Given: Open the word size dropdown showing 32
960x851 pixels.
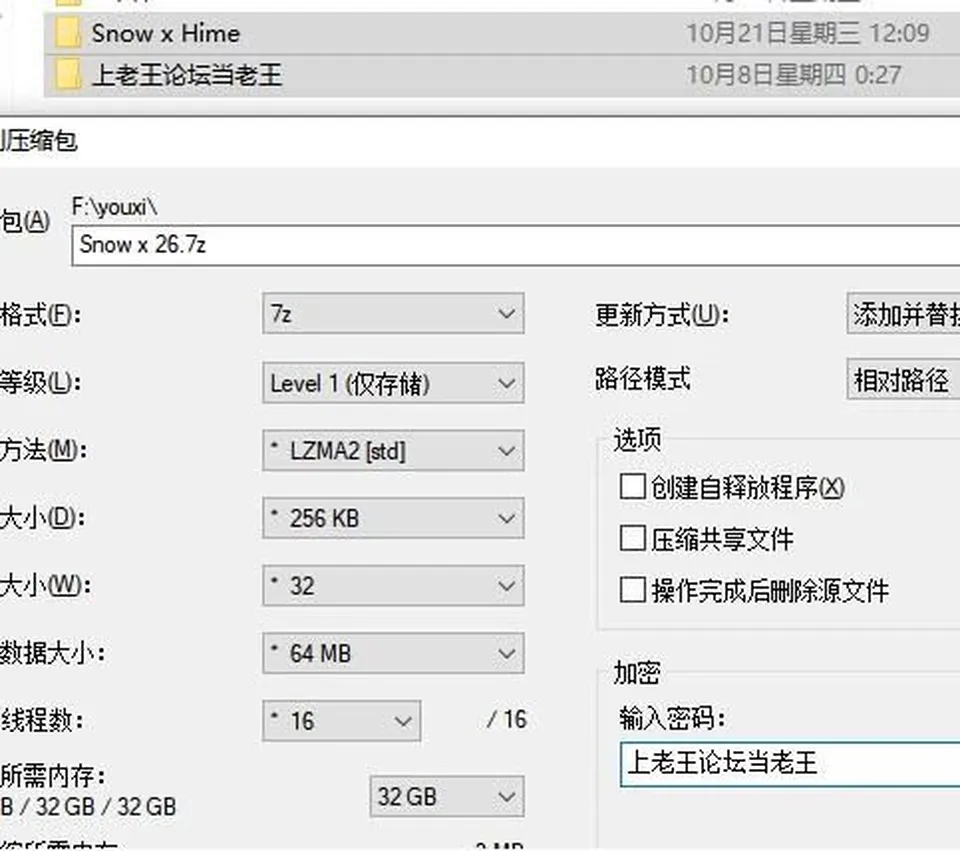Looking at the screenshot, I should pyautogui.click(x=393, y=586).
